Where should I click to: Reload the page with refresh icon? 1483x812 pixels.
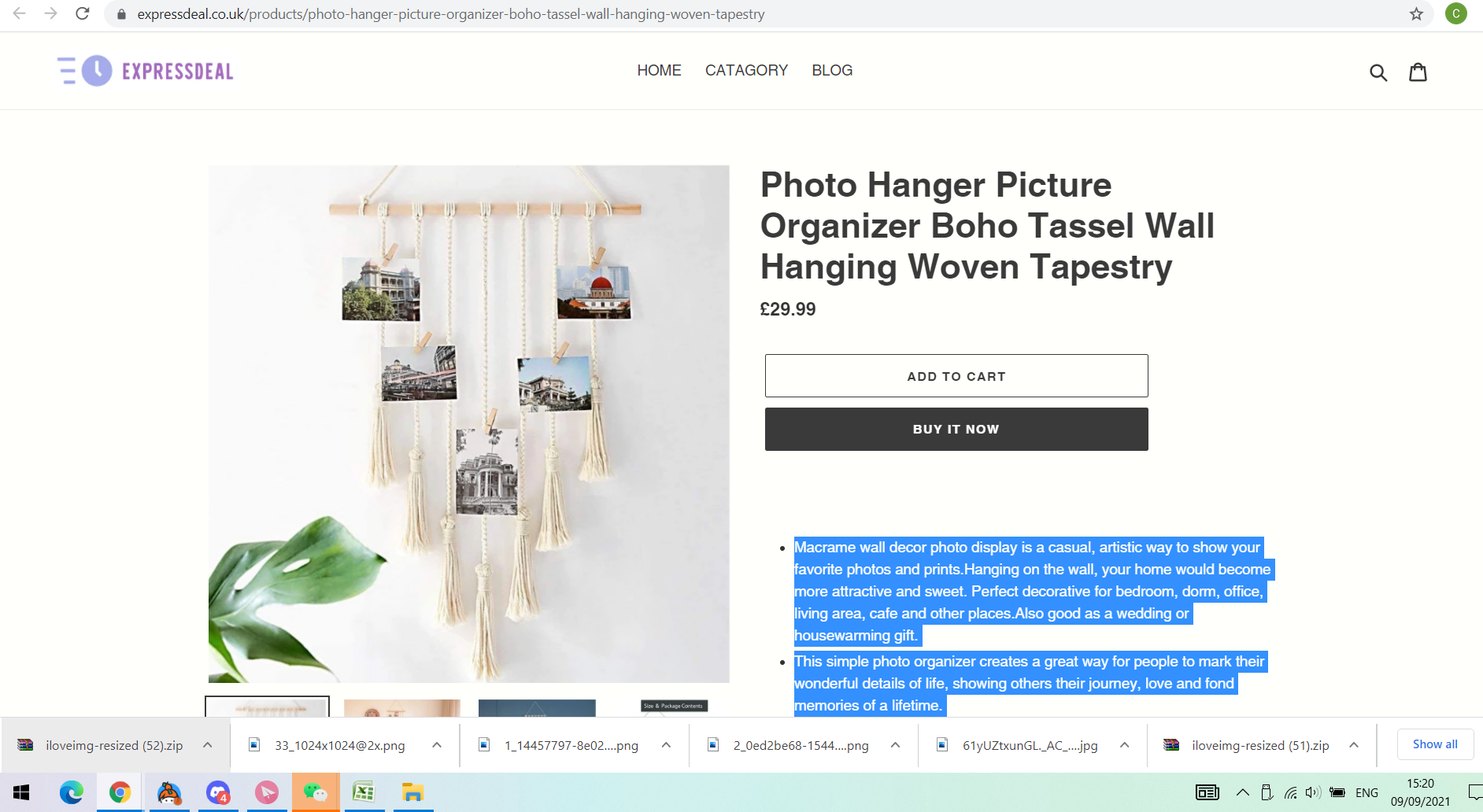point(83,13)
